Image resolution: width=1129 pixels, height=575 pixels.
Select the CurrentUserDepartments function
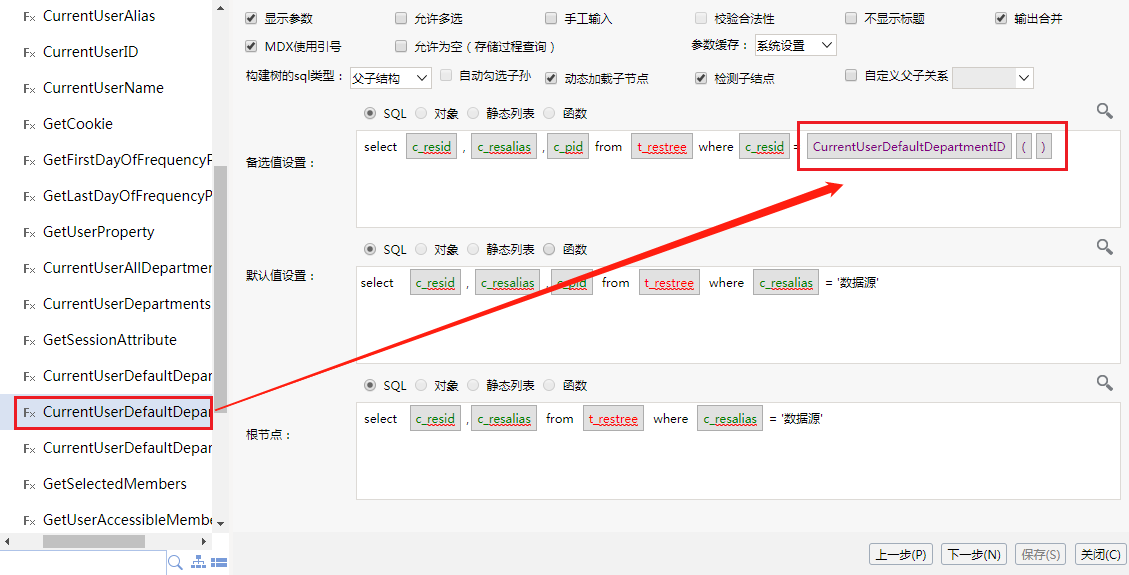click(127, 304)
